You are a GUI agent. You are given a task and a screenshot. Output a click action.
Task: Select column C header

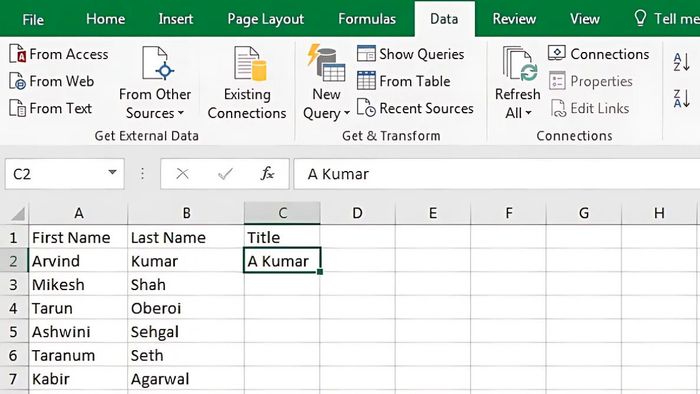pos(282,213)
